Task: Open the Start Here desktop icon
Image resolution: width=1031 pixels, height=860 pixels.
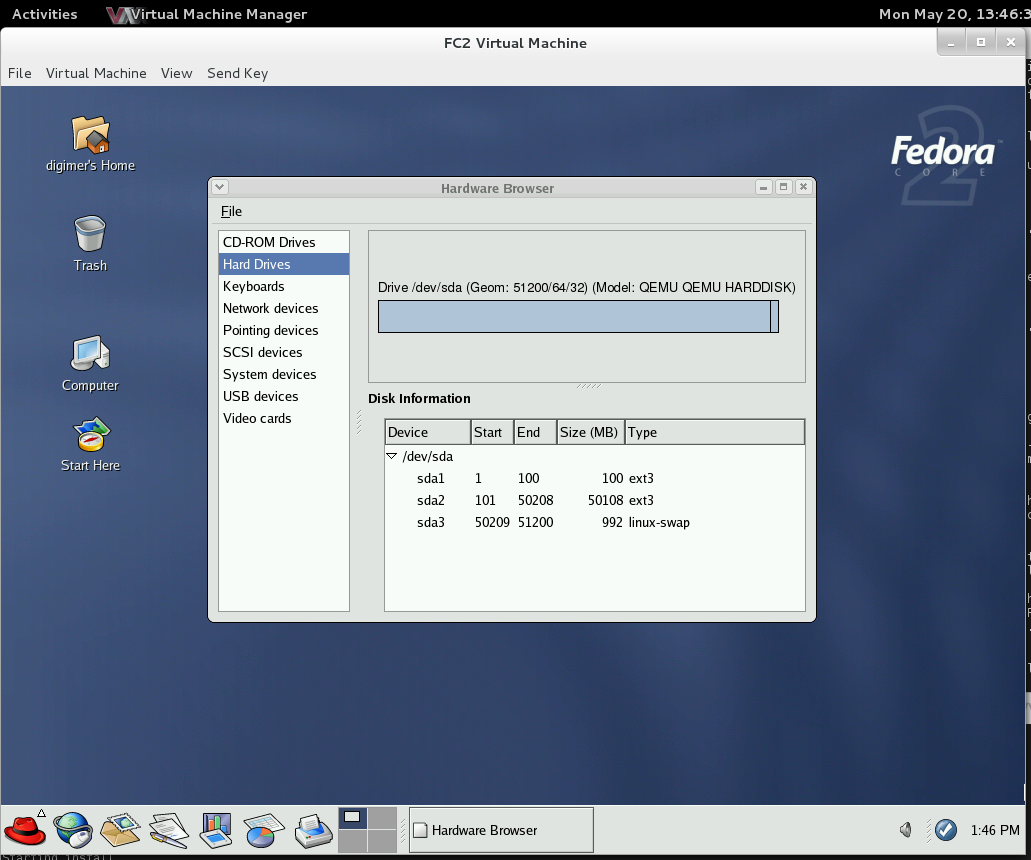Action: (90, 444)
